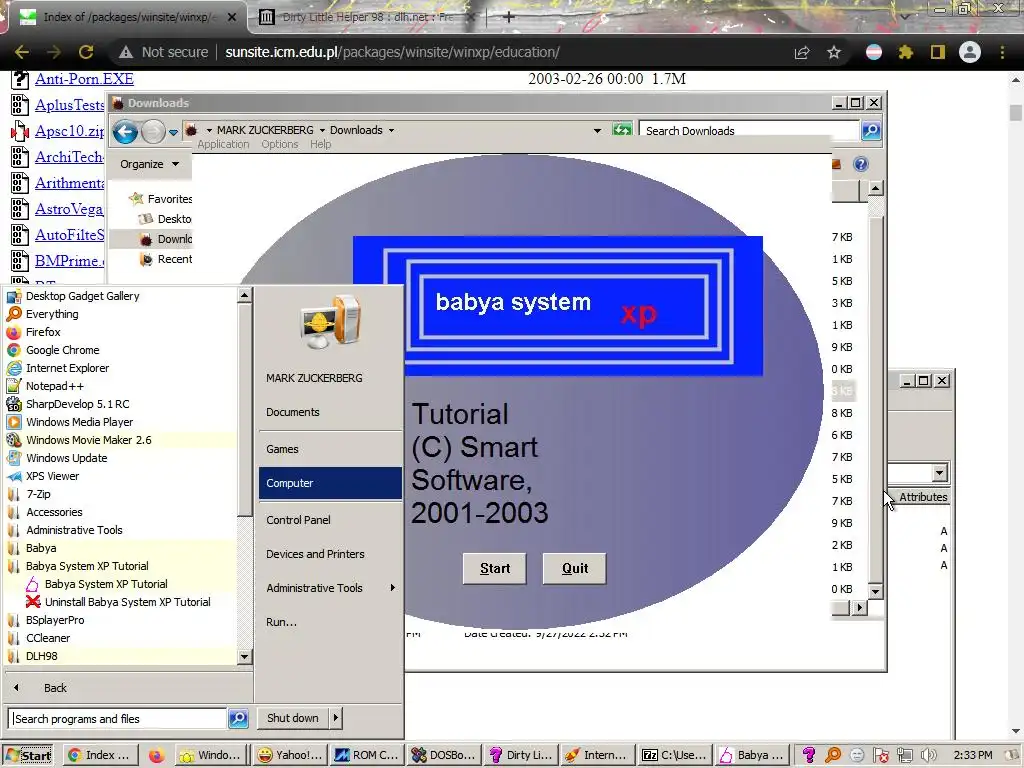This screenshot has height=768, width=1024.
Task: Open the AstroVega download link
Action: (x=69, y=209)
